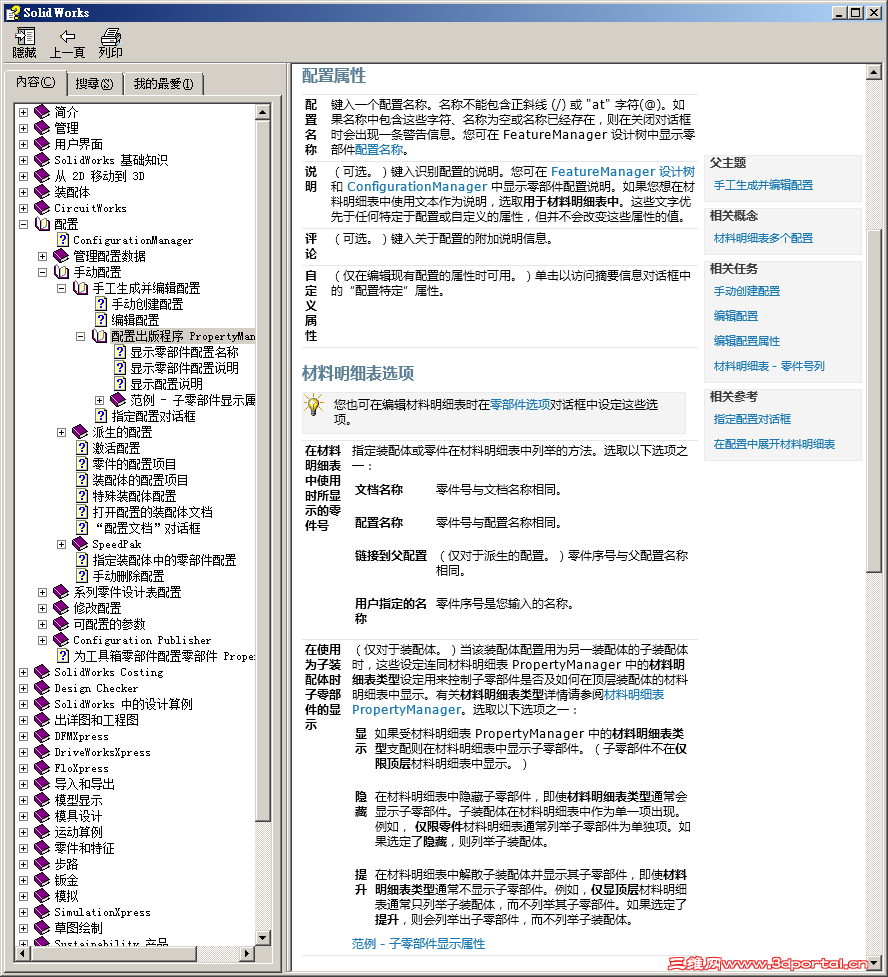Click the book icon beside 用户界面

pyautogui.click(x=42, y=144)
